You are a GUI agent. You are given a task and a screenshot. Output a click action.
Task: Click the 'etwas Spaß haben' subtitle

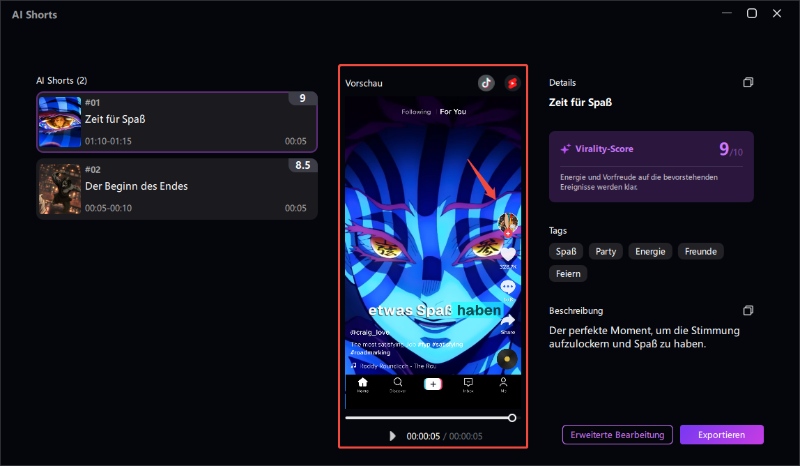click(435, 310)
